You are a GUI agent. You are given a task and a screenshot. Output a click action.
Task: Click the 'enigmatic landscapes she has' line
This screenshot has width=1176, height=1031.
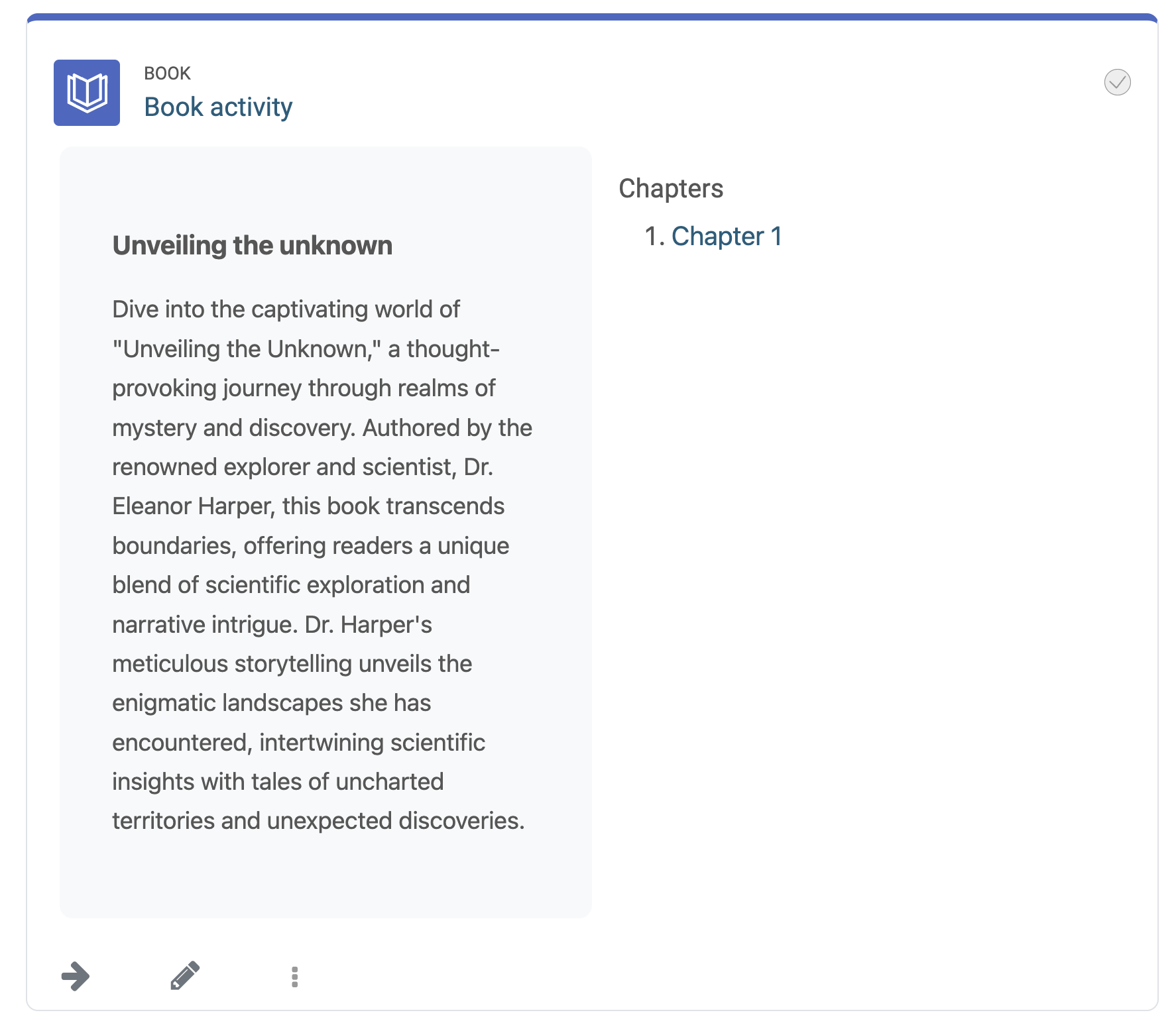coord(272,703)
